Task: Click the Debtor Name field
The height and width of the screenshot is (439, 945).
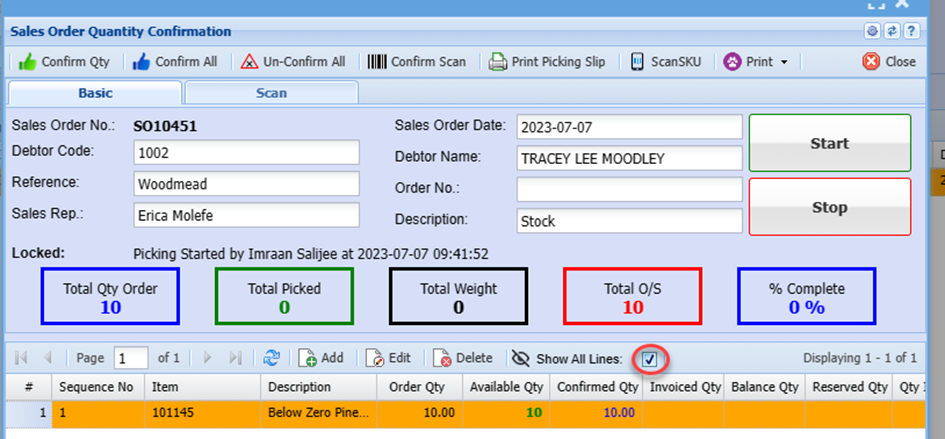Action: point(629,159)
